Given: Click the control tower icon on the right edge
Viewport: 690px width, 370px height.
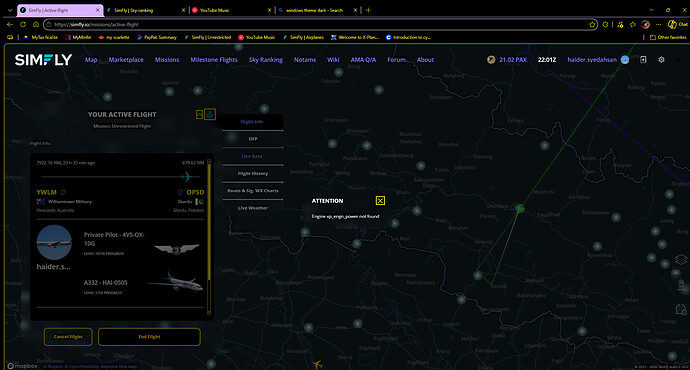Looking at the screenshot, I should tap(681, 285).
